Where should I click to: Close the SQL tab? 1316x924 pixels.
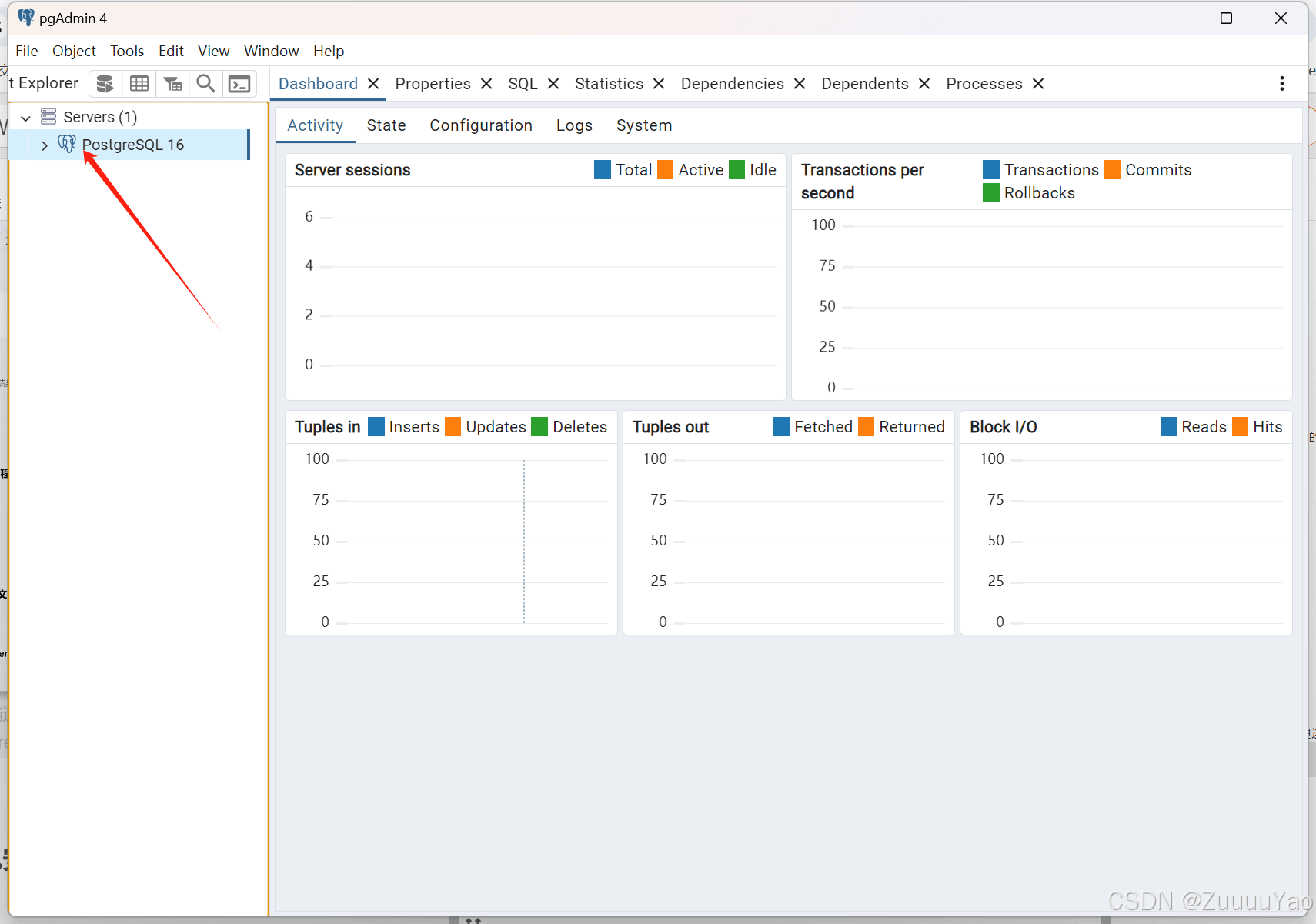[x=553, y=84]
